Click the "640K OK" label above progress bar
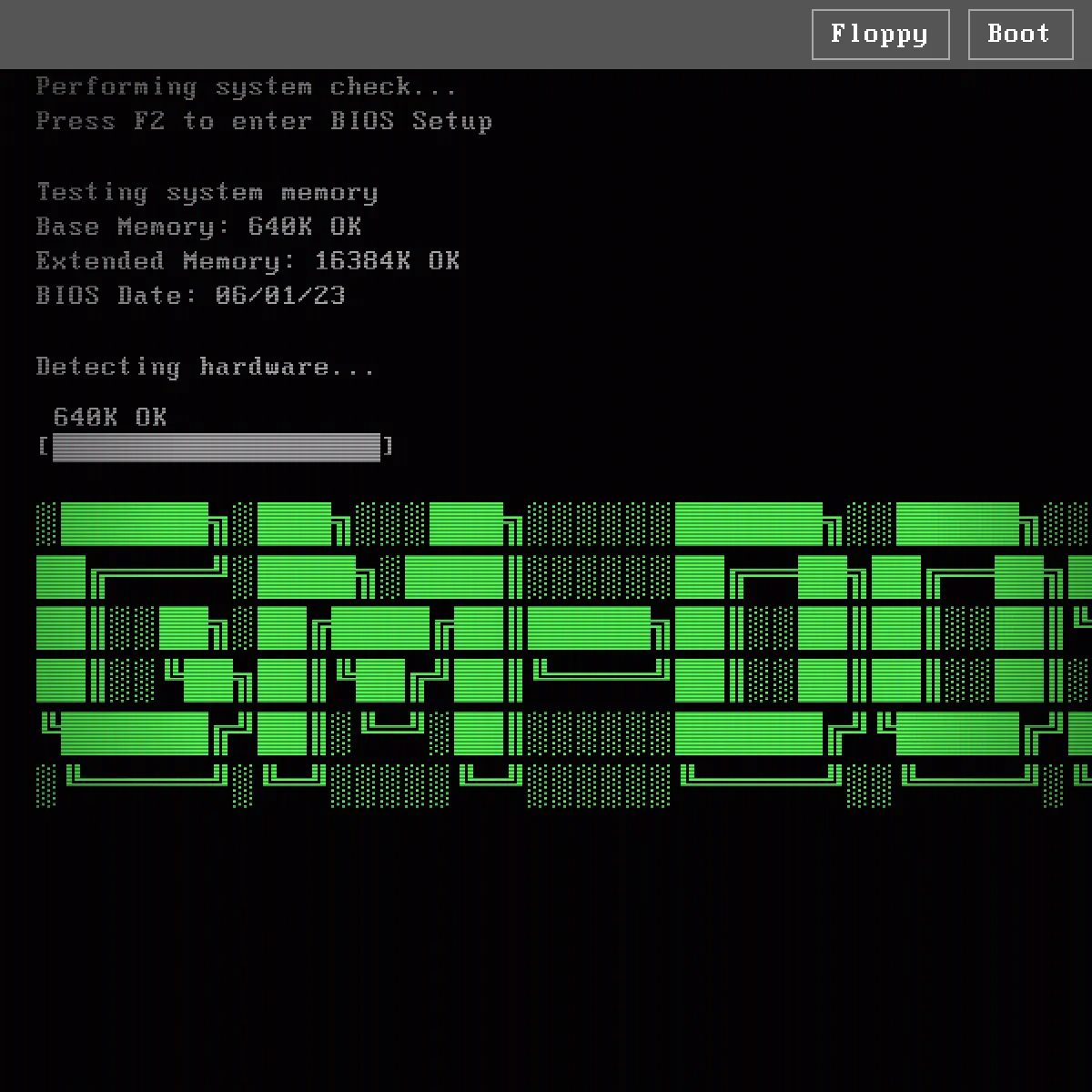 coord(109,418)
